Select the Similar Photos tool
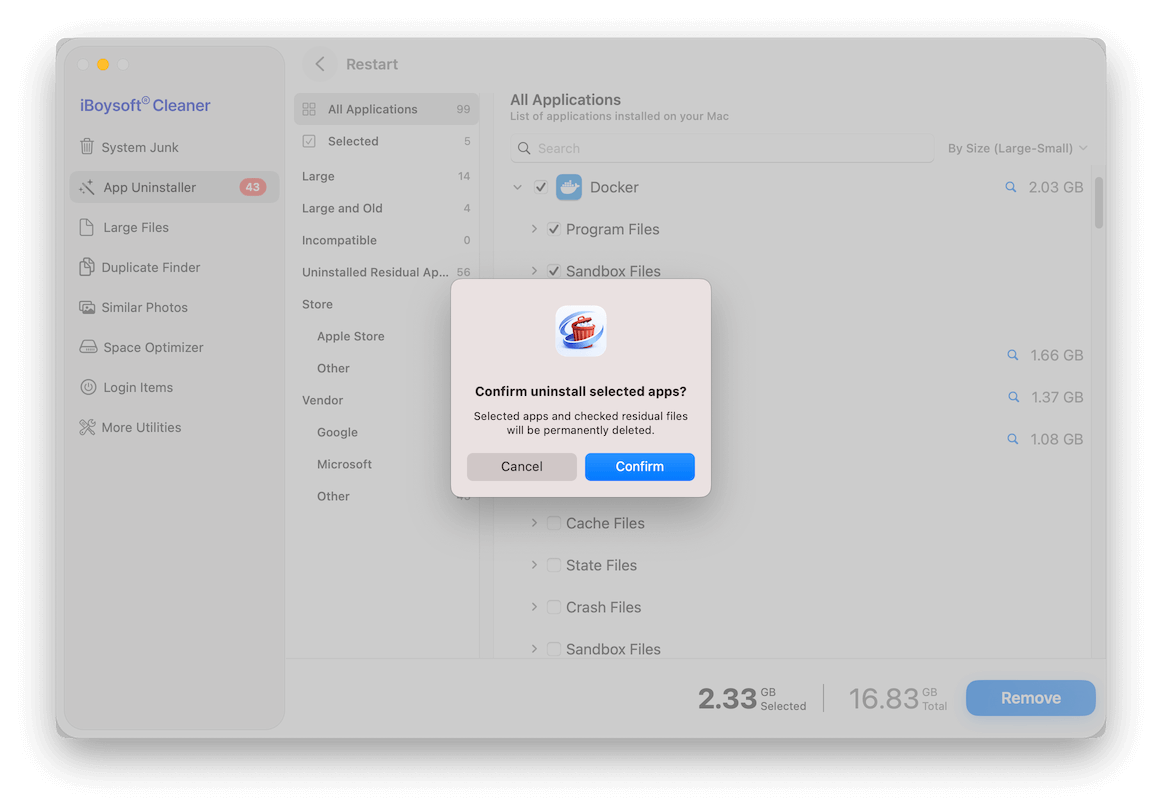Viewport: 1162px width, 812px height. [x=144, y=307]
